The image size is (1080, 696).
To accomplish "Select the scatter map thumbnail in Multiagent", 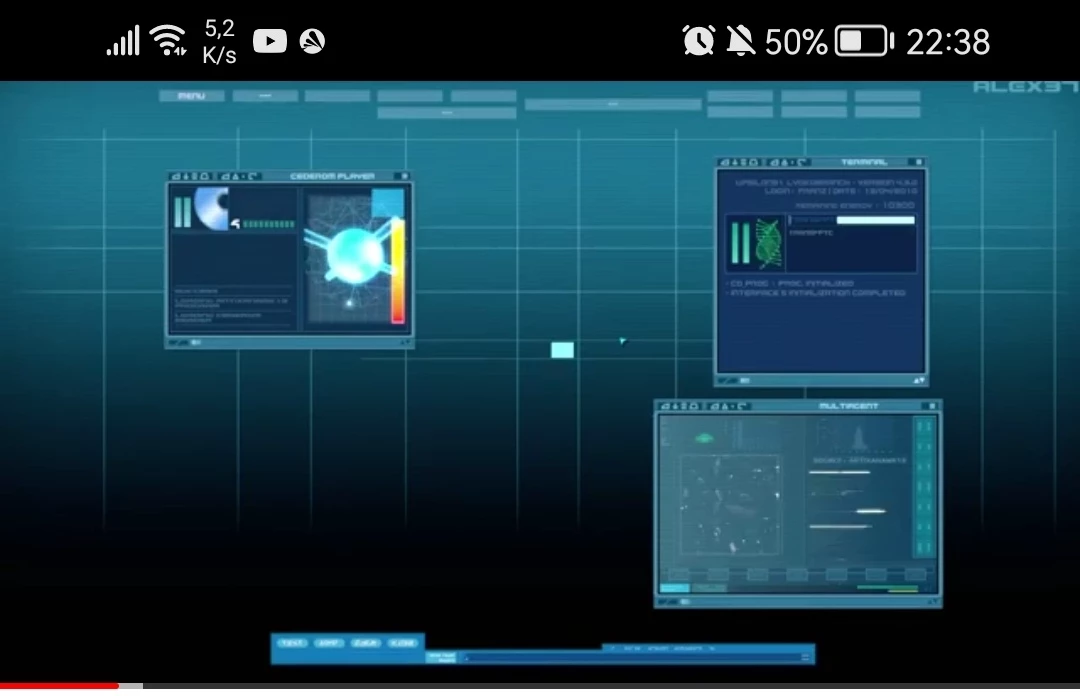I will (x=731, y=505).
